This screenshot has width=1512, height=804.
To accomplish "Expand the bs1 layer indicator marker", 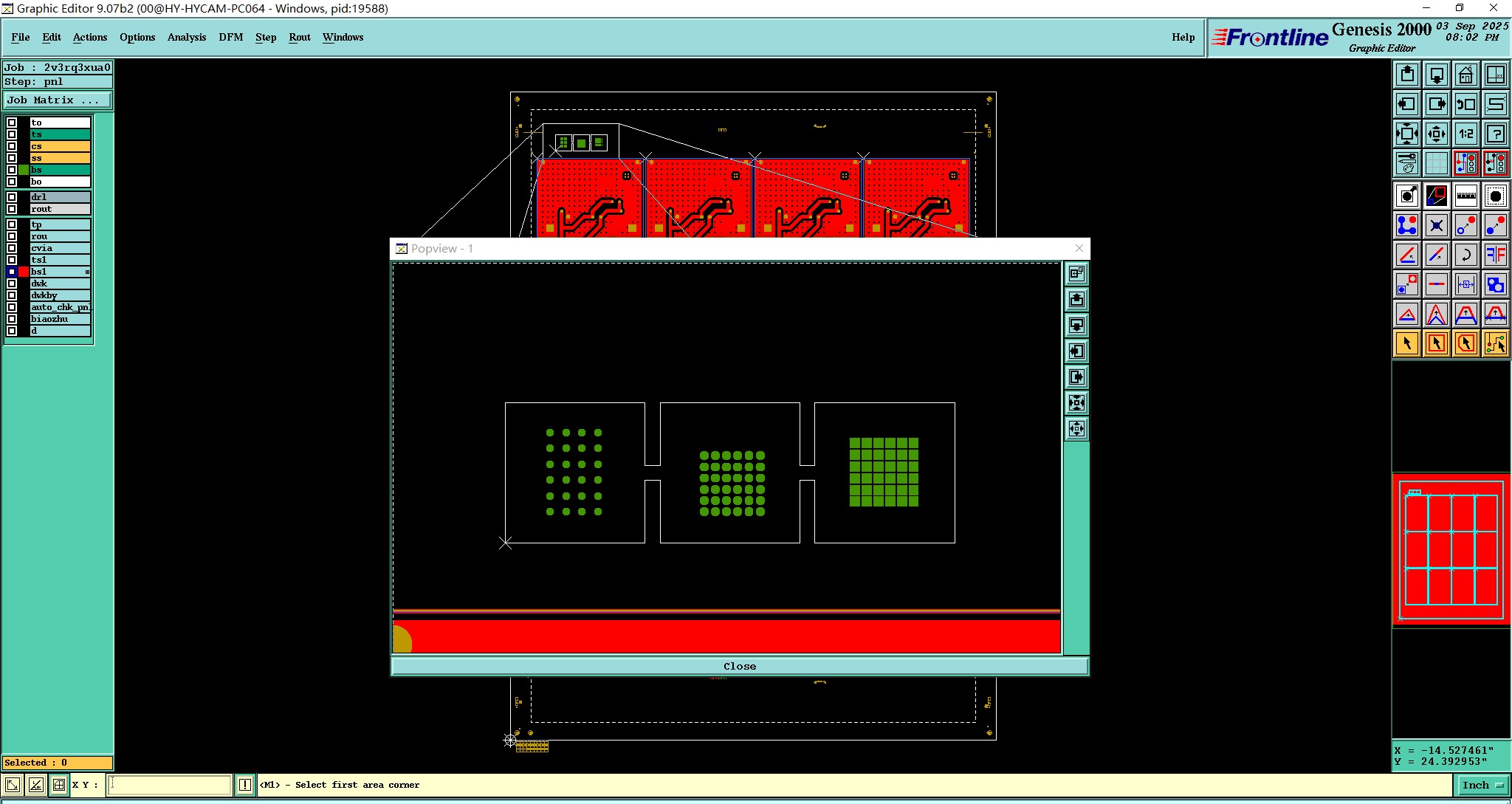I will [87, 272].
